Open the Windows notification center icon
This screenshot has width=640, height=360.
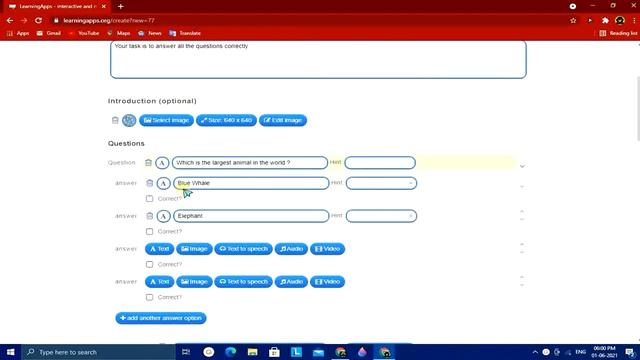[629, 352]
